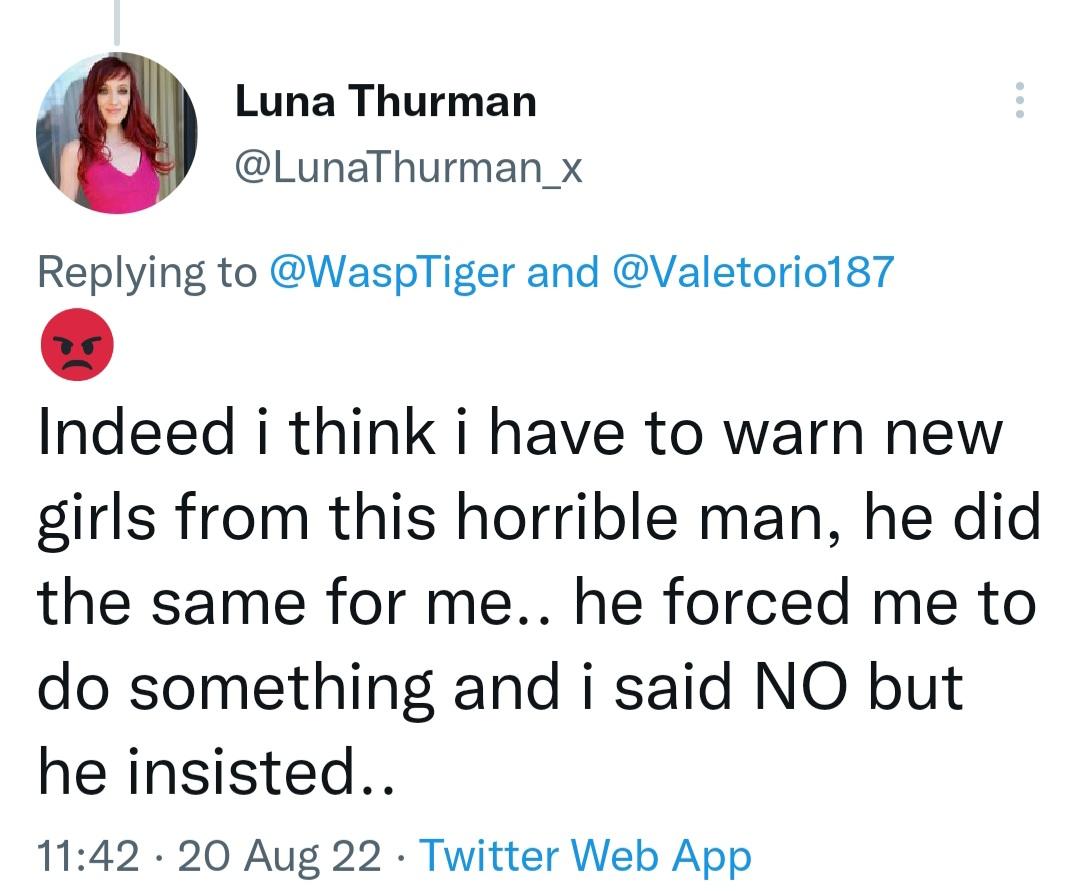
Task: Open the three-dot more options menu
Action: point(1019,101)
